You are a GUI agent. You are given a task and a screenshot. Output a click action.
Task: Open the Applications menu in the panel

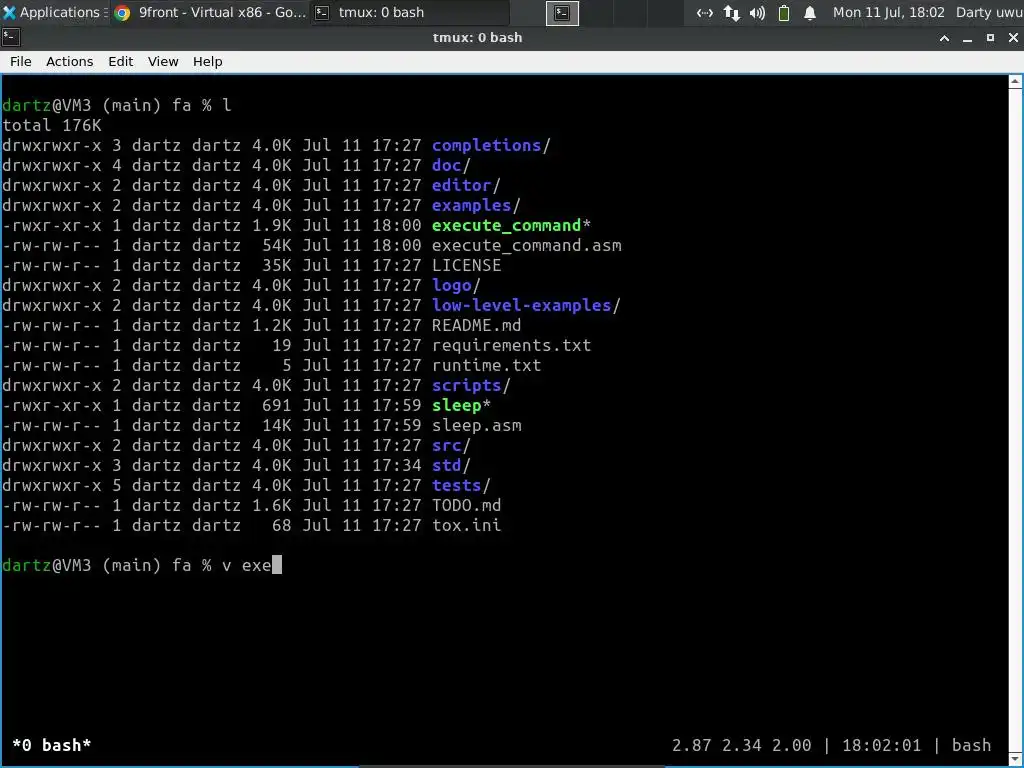pos(54,12)
